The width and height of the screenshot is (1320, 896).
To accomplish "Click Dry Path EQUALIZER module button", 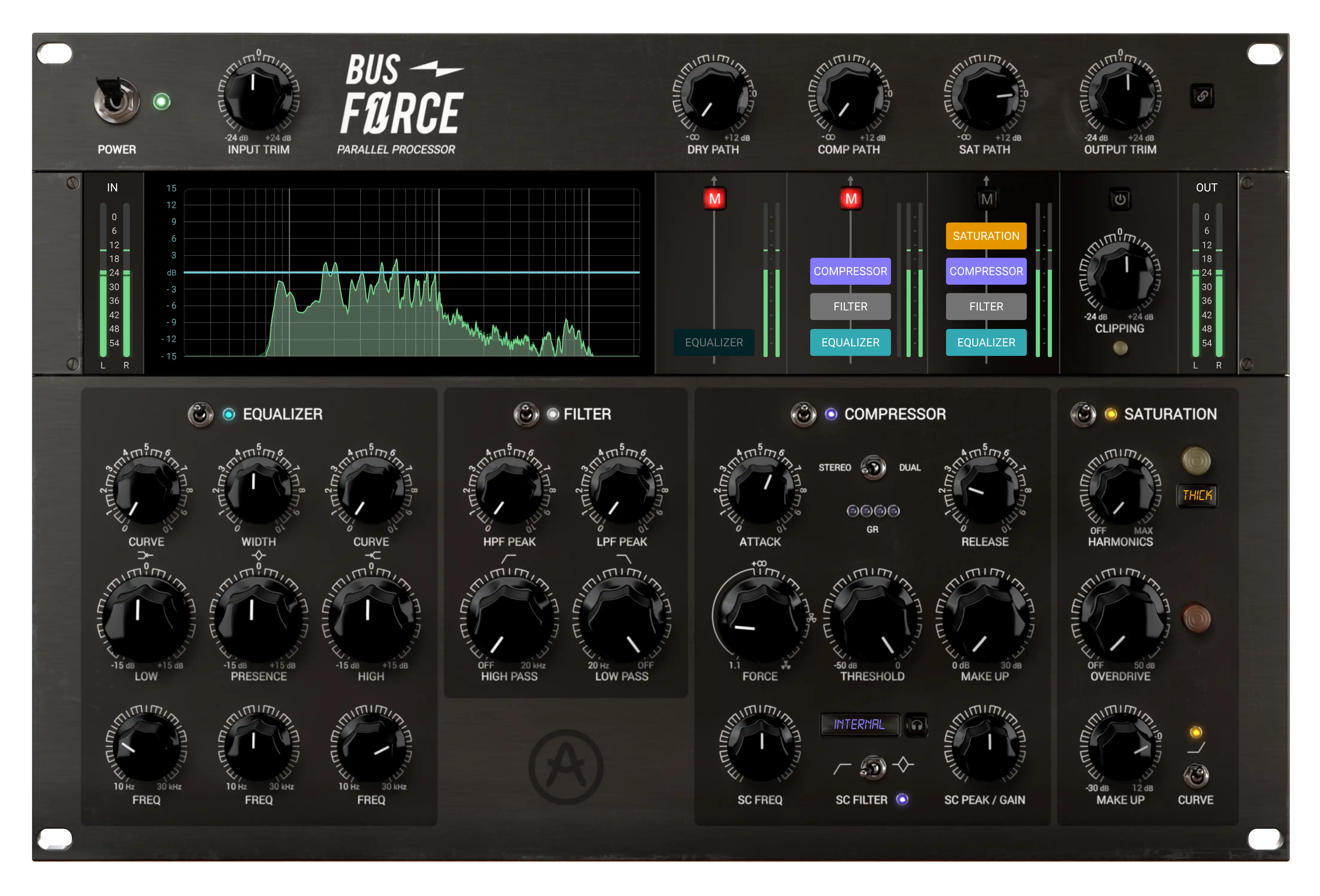I will [714, 342].
